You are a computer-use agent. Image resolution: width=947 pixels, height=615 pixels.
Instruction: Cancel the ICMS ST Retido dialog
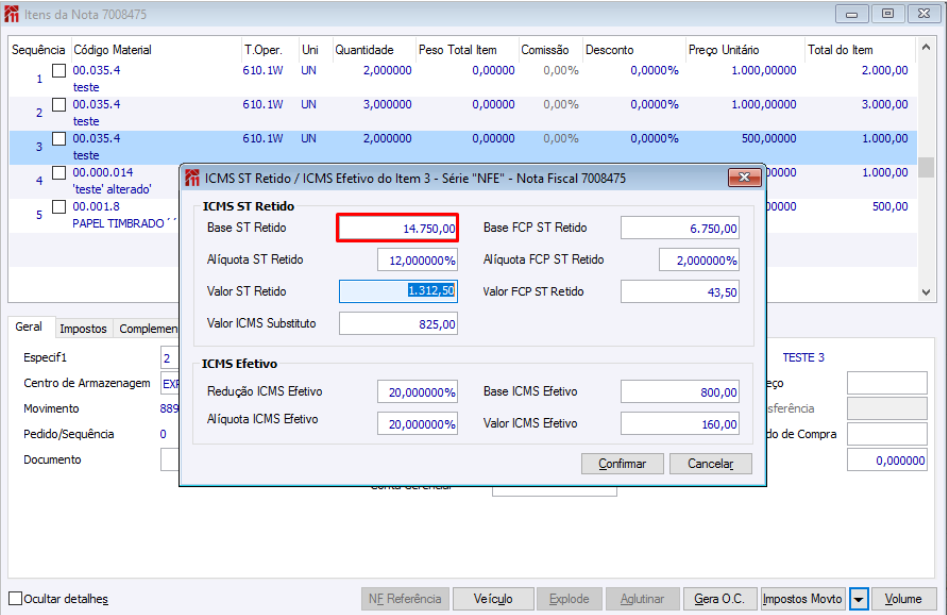click(x=710, y=464)
